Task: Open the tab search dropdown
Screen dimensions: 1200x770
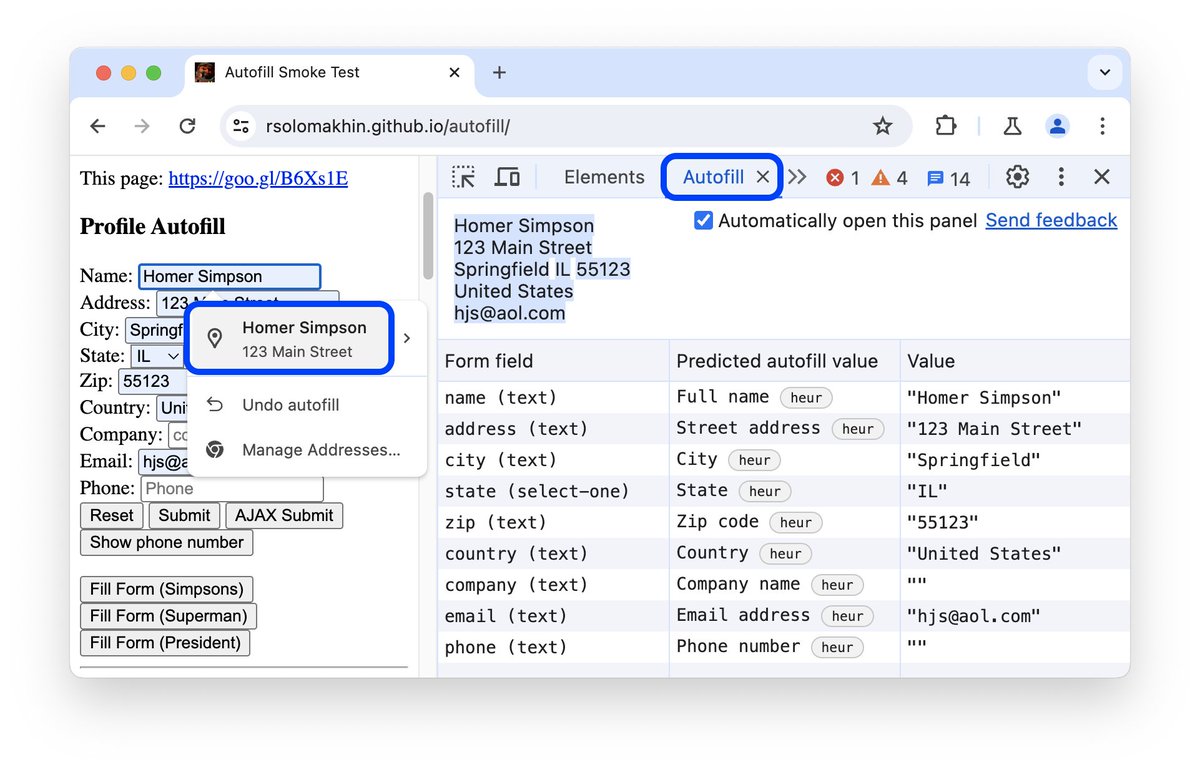Action: click(1105, 72)
